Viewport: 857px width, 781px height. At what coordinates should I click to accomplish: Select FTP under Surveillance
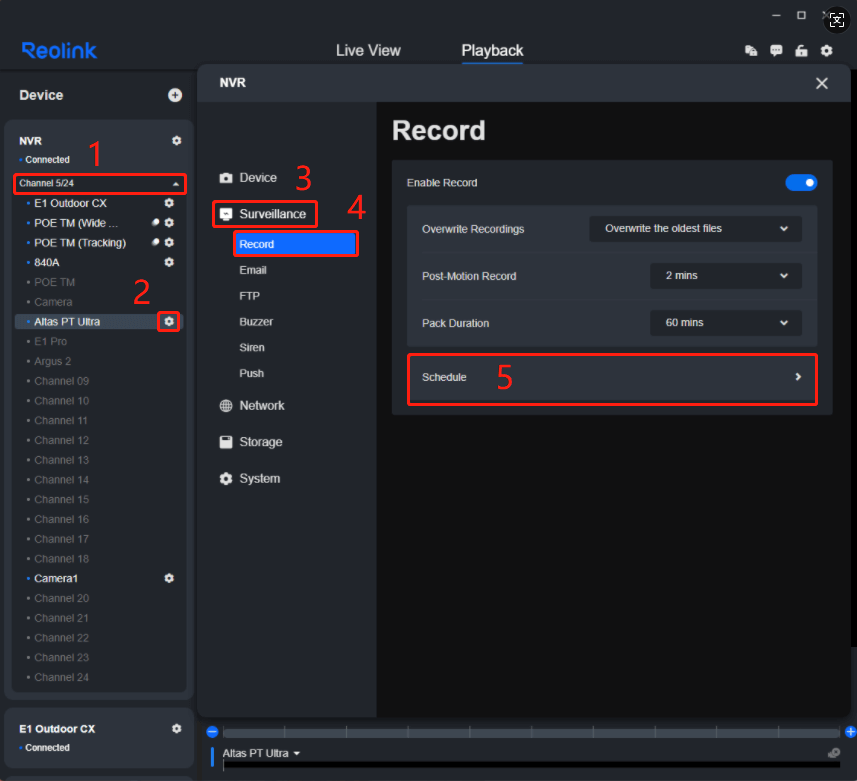click(249, 296)
